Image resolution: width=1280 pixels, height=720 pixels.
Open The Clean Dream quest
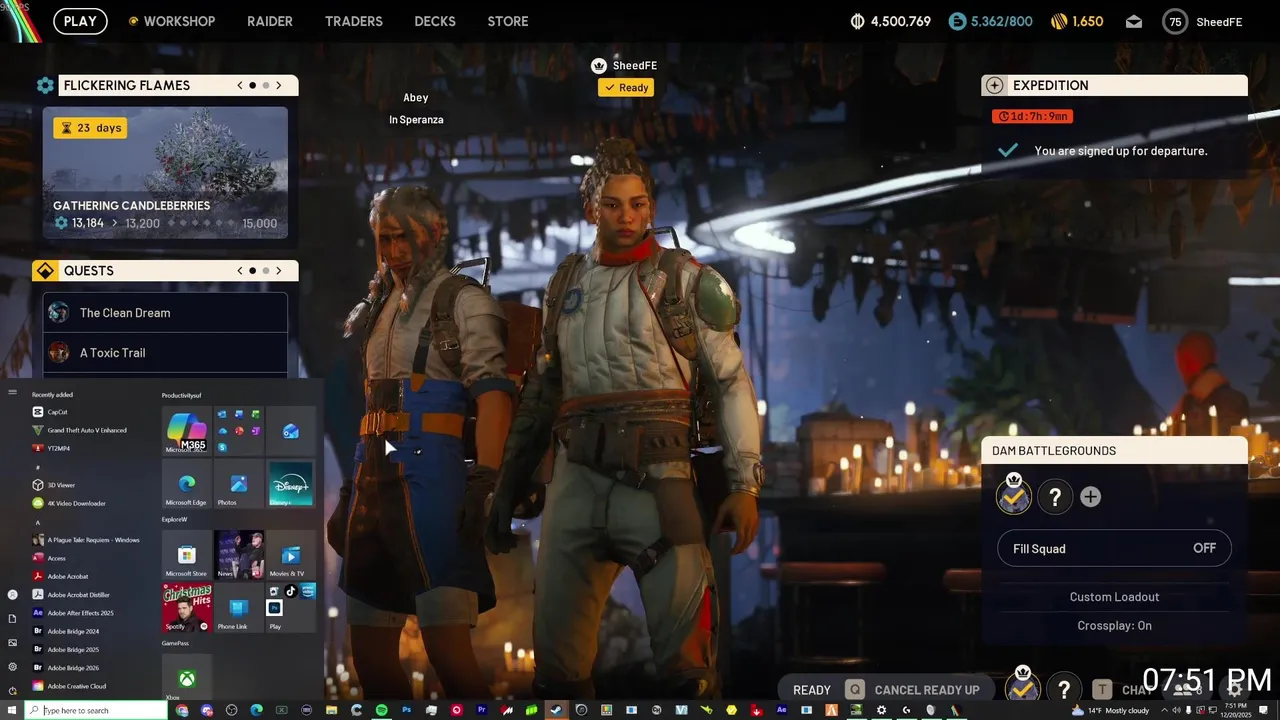[x=165, y=313]
